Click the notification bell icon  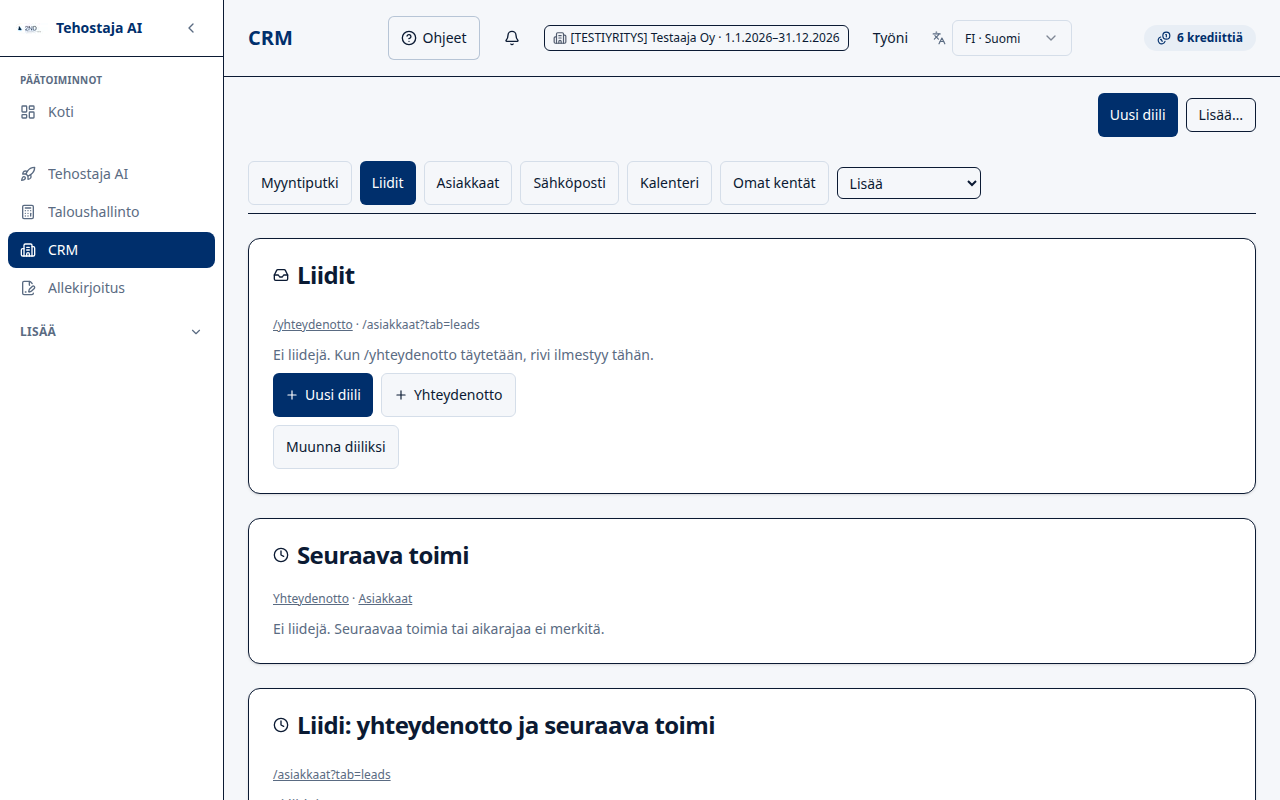(x=512, y=38)
